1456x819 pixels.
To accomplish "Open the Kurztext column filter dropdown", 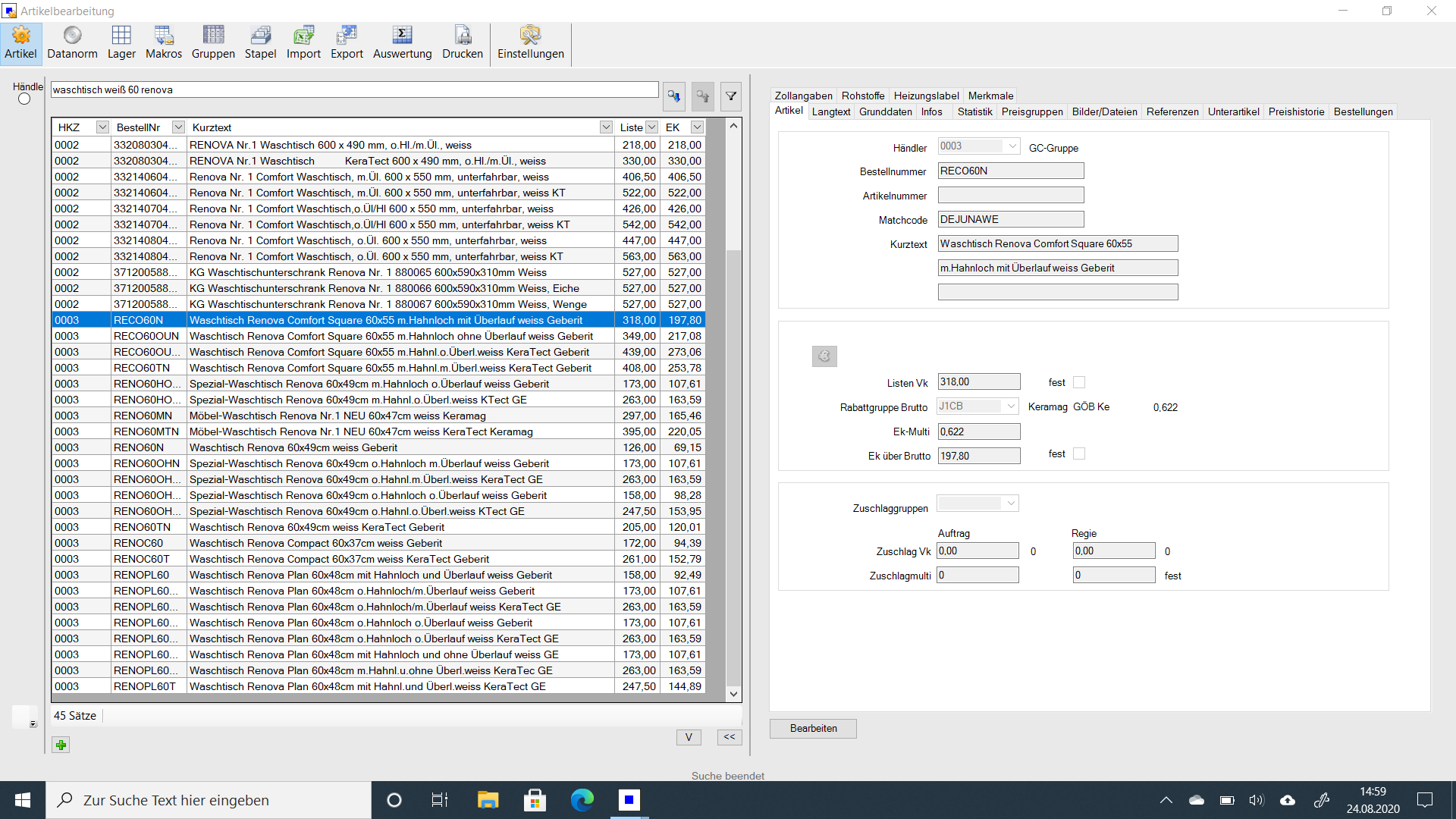I will pyautogui.click(x=606, y=127).
